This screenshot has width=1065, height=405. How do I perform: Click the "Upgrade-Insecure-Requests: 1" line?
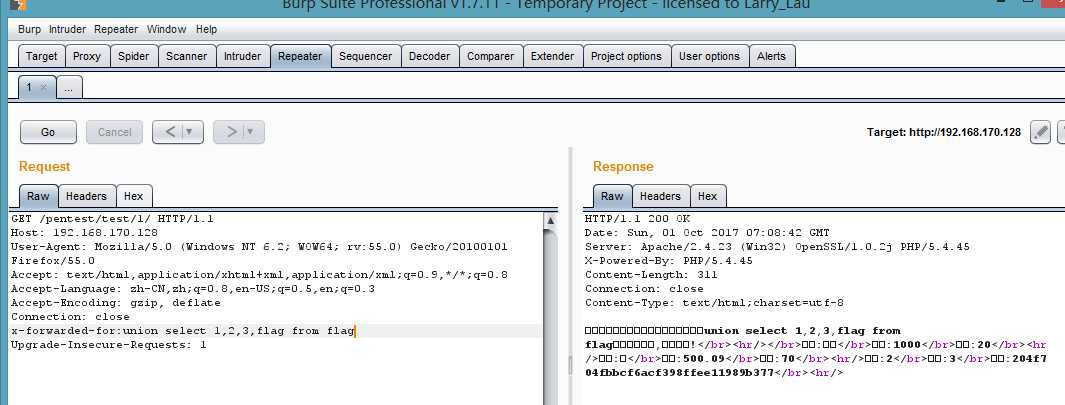[109, 345]
